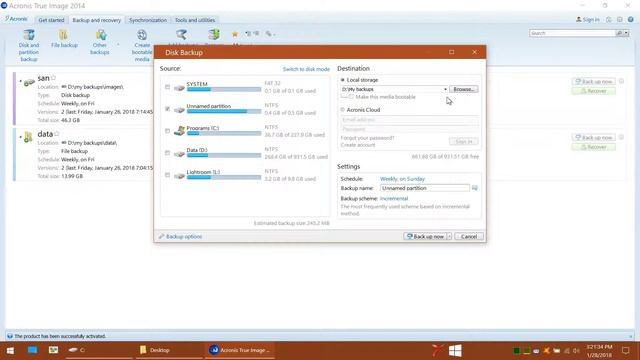Select the Acronis Cloud radio button
This screenshot has height=360, width=640.
coord(343,110)
